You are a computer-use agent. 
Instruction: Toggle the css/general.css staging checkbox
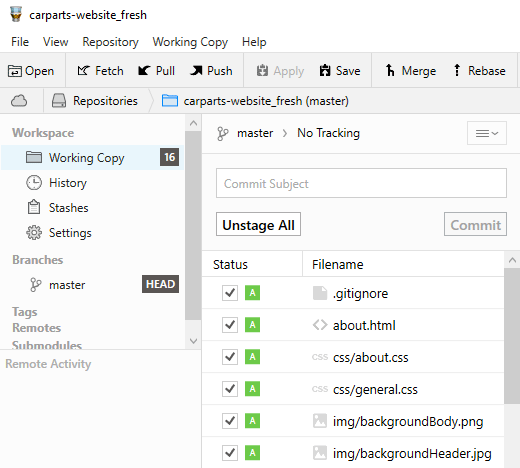click(230, 389)
